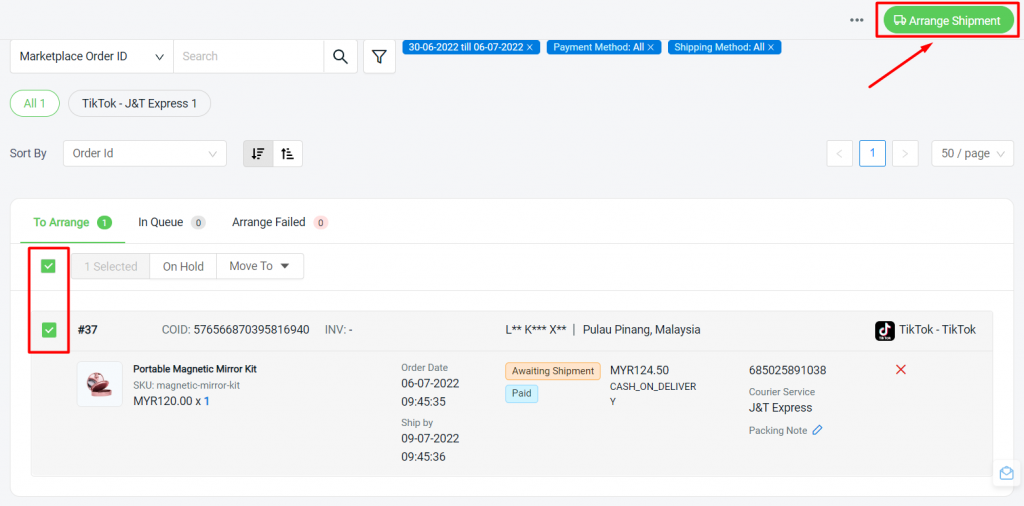Viewport: 1024px width, 506px height.
Task: Click the Arrange Shipment button
Action: pyautogui.click(x=946, y=20)
